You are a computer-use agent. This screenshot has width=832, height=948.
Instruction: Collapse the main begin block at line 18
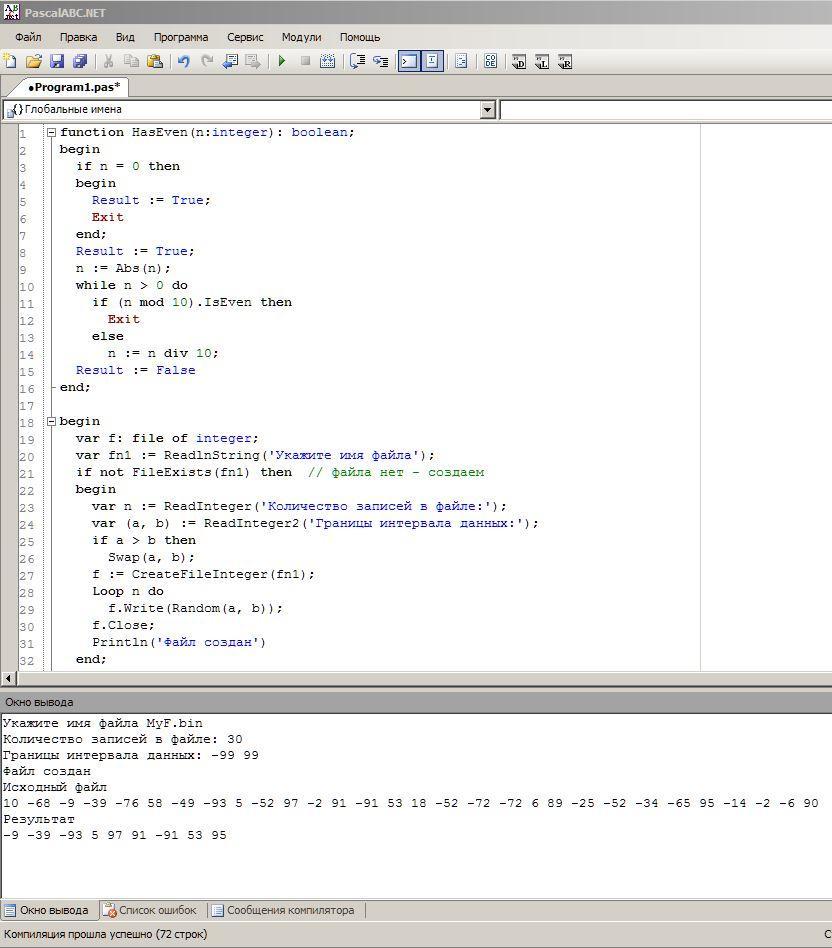(x=51, y=421)
